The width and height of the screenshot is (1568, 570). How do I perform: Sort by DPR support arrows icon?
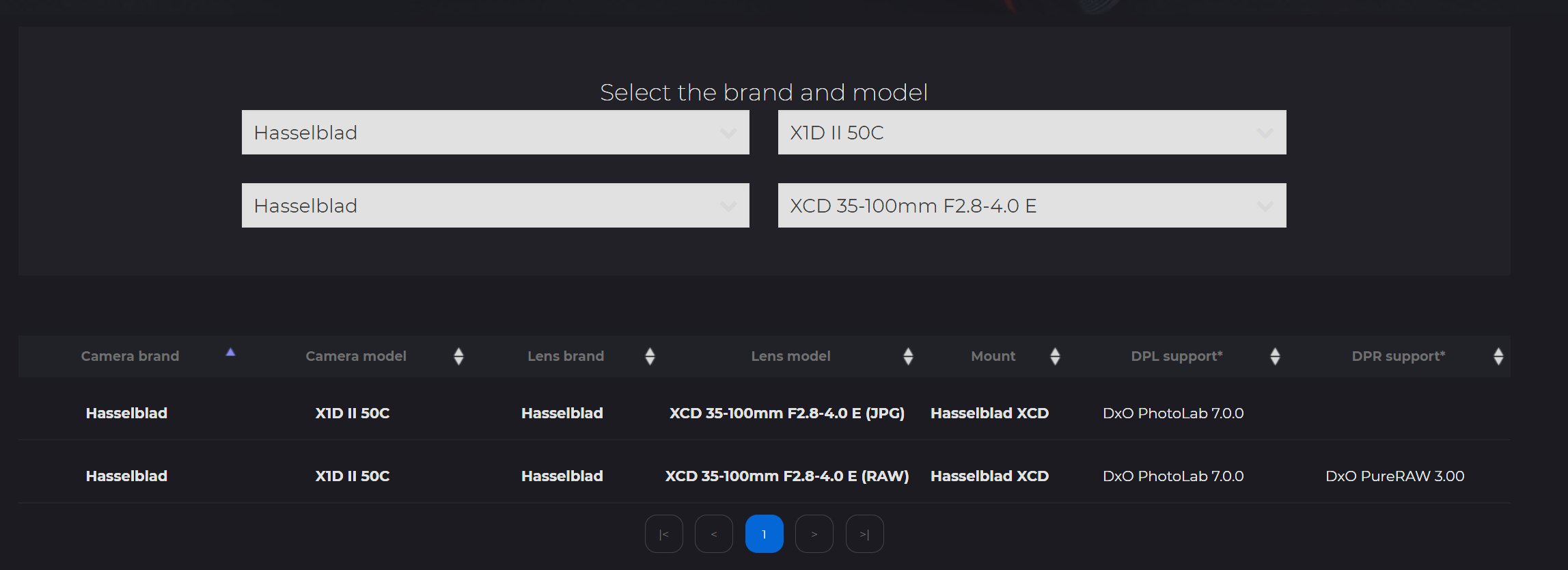pyautogui.click(x=1498, y=356)
